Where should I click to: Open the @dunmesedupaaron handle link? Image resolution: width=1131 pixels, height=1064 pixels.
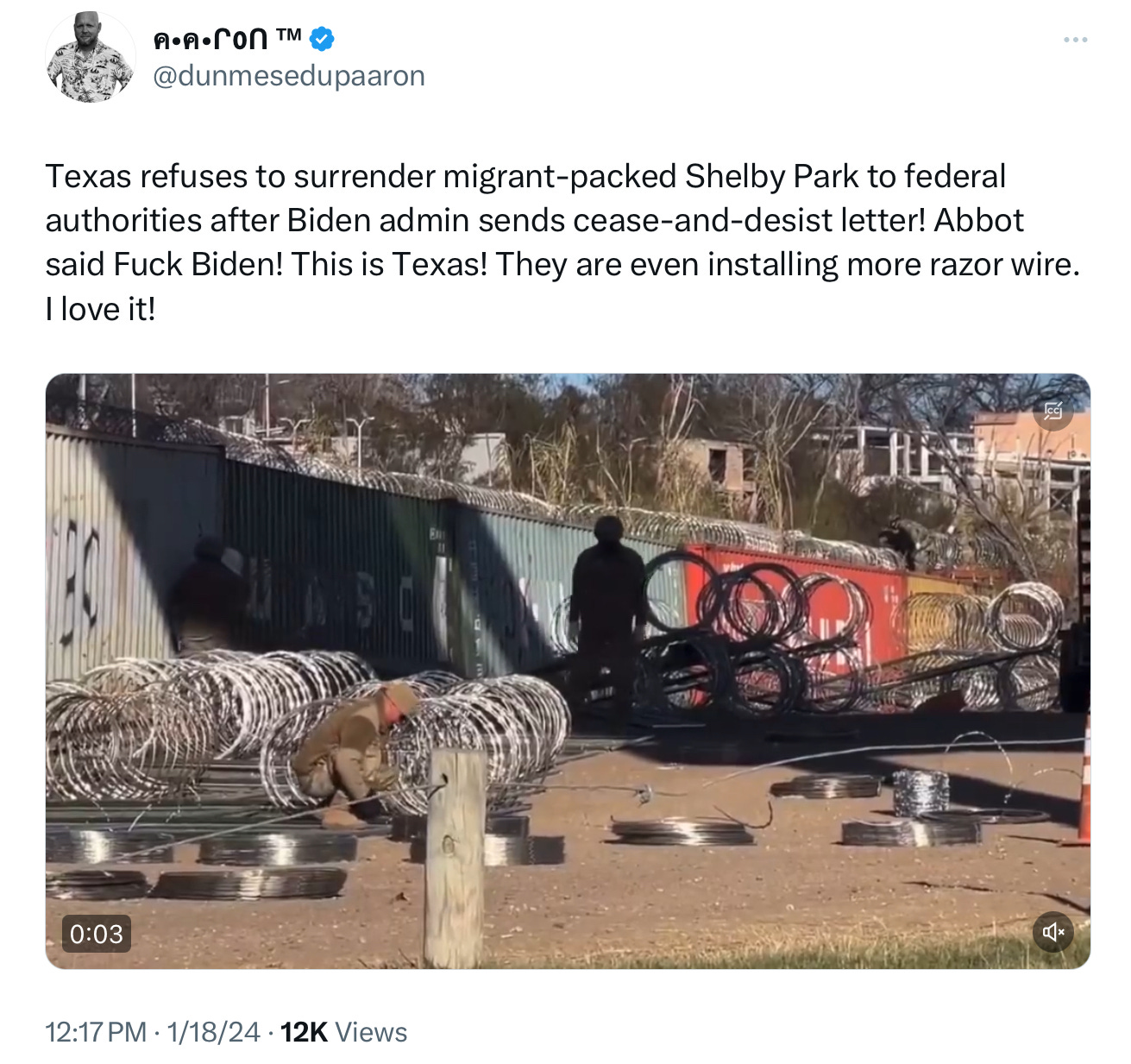(x=289, y=76)
